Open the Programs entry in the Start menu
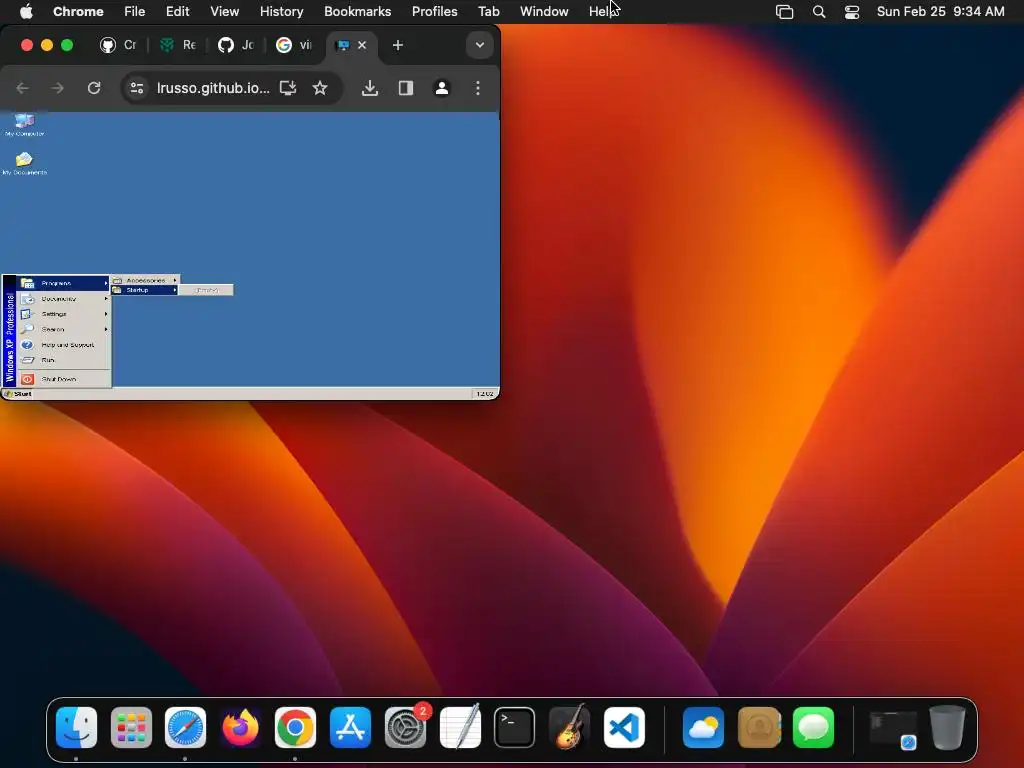Screen dimensions: 1024x768 click(x=63, y=283)
